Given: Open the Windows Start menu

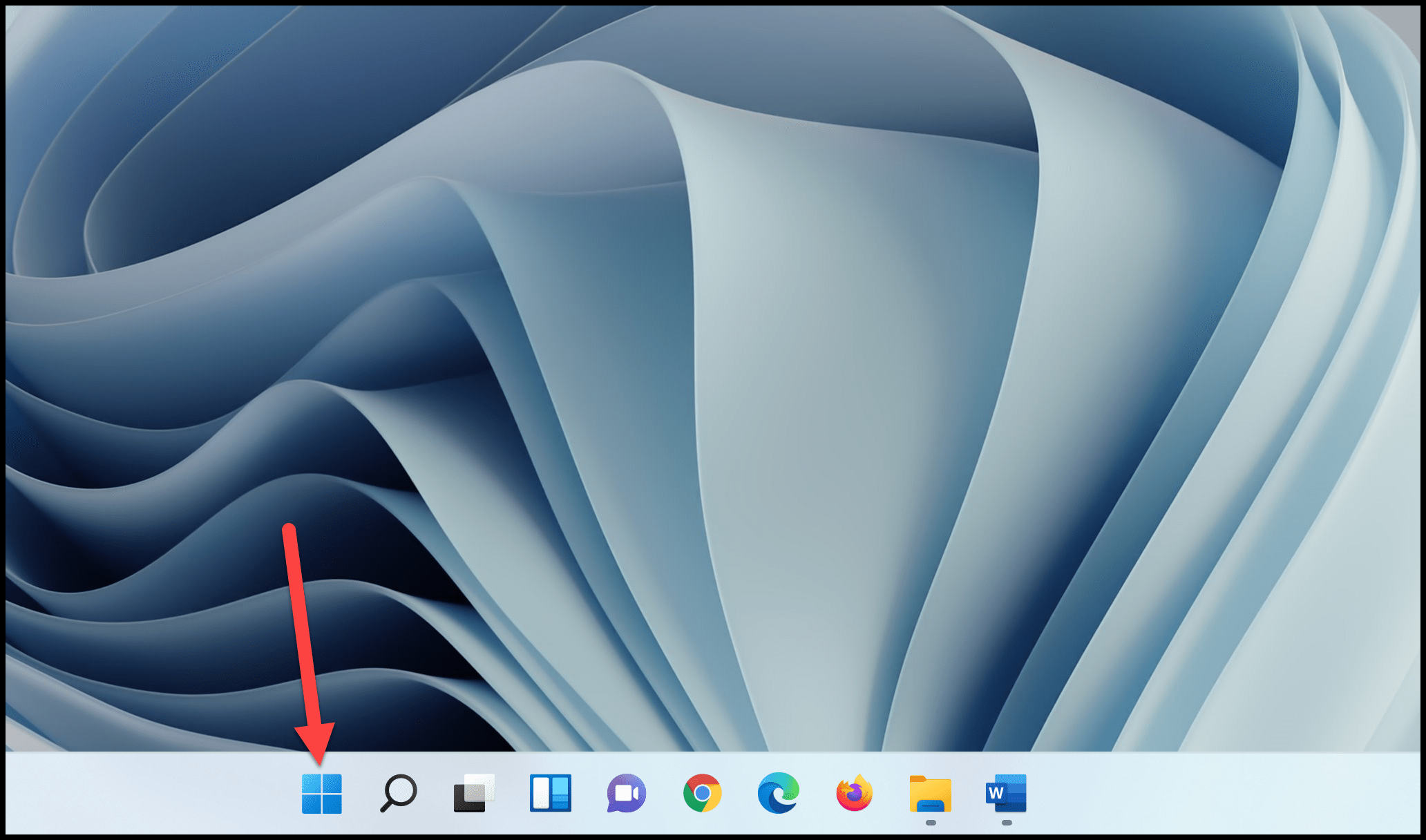Looking at the screenshot, I should [322, 794].
